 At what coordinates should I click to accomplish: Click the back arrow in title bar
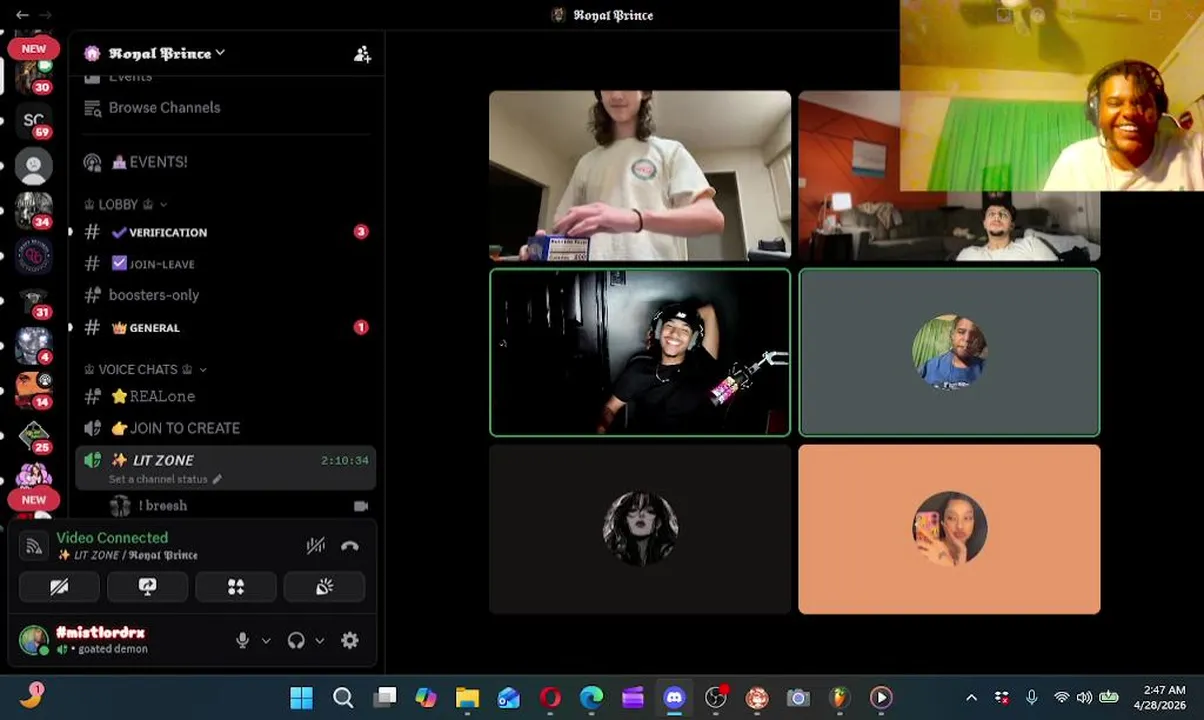tap(22, 15)
